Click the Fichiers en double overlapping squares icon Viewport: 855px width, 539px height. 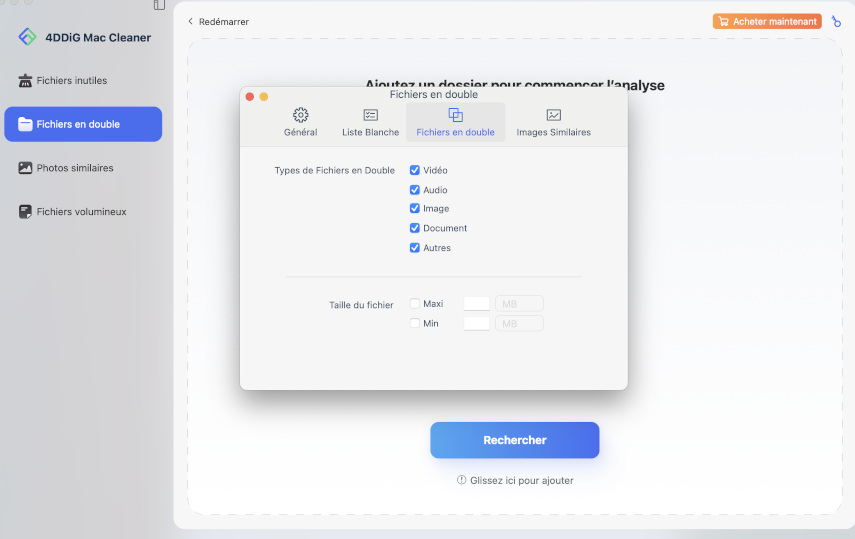point(455,115)
